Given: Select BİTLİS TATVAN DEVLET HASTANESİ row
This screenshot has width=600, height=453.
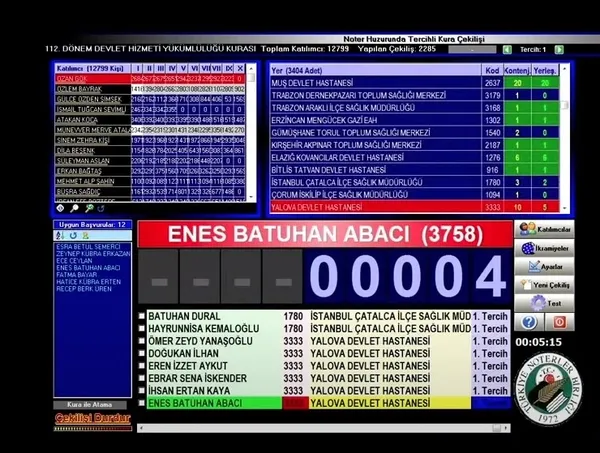Looking at the screenshot, I should click(414, 170).
